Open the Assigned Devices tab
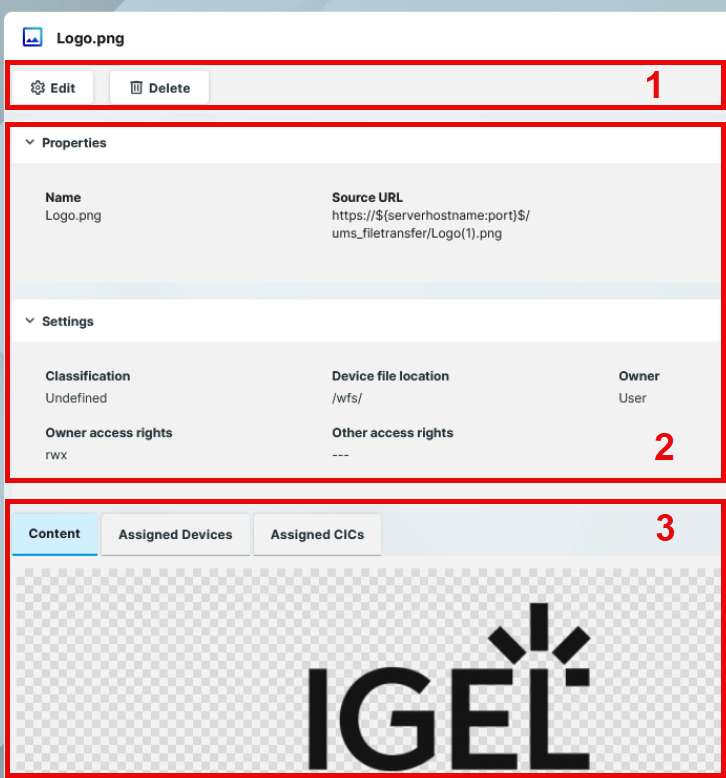Image resolution: width=726 pixels, height=778 pixels. pos(175,535)
